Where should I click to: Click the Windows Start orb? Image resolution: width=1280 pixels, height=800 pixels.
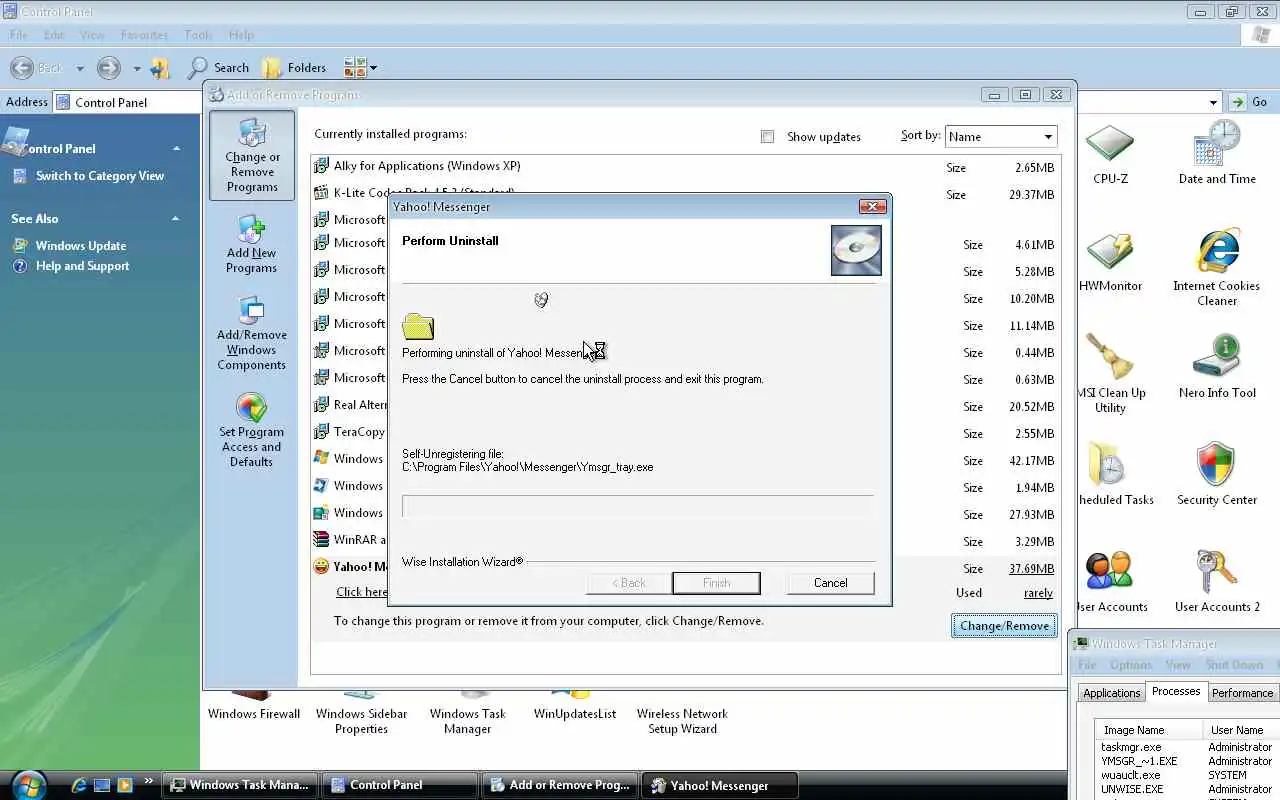30,784
